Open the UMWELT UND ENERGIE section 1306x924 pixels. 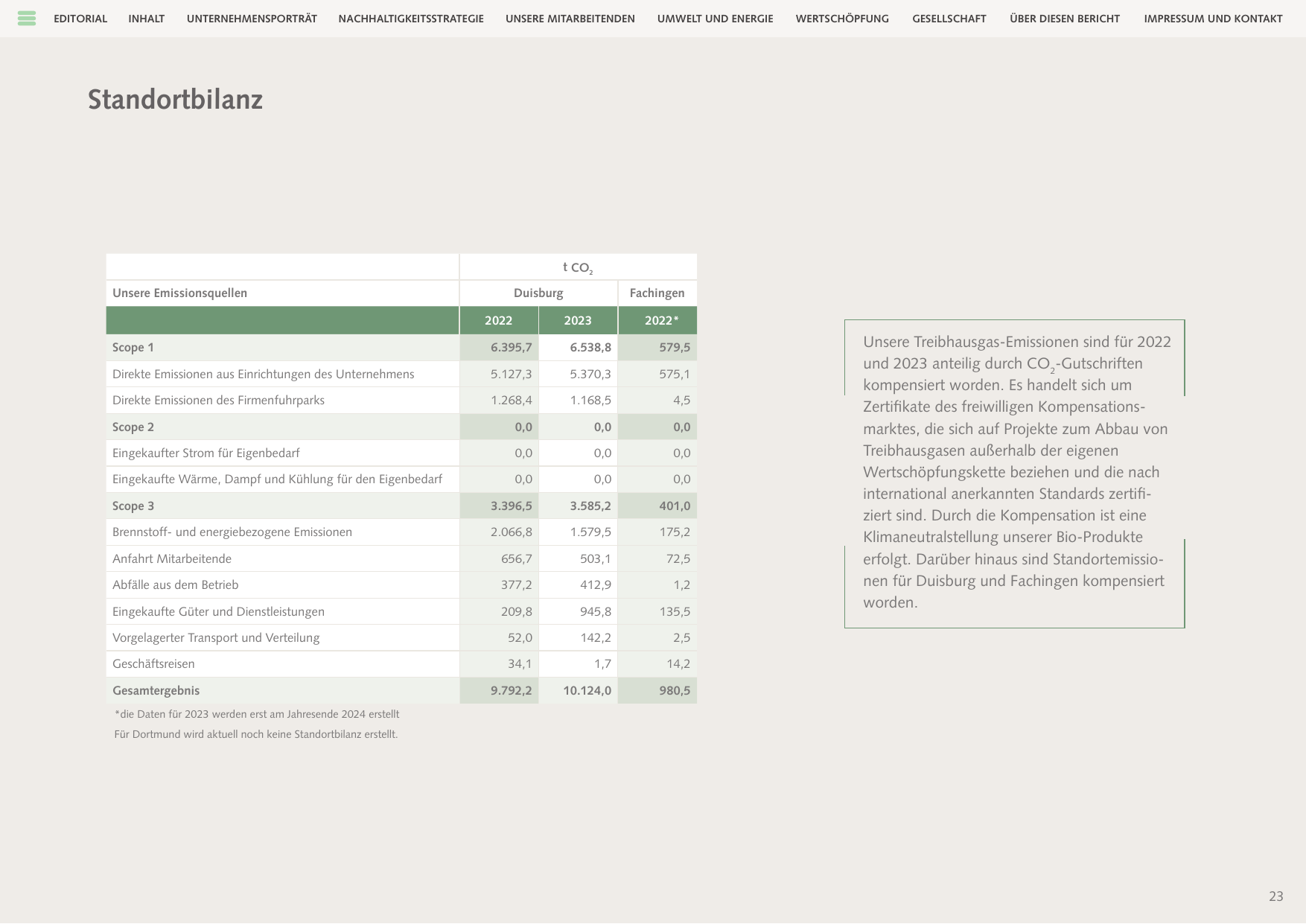coord(716,19)
